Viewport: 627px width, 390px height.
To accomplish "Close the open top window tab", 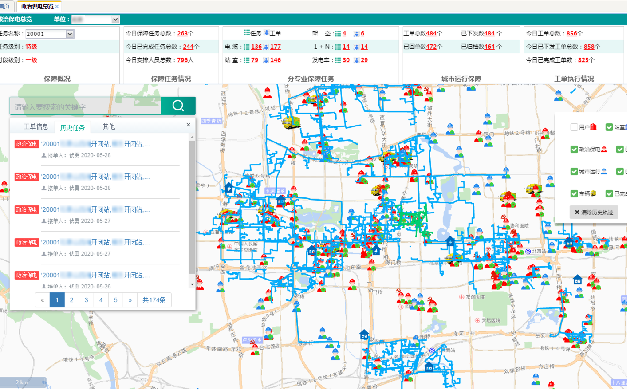I will (57, 6).
